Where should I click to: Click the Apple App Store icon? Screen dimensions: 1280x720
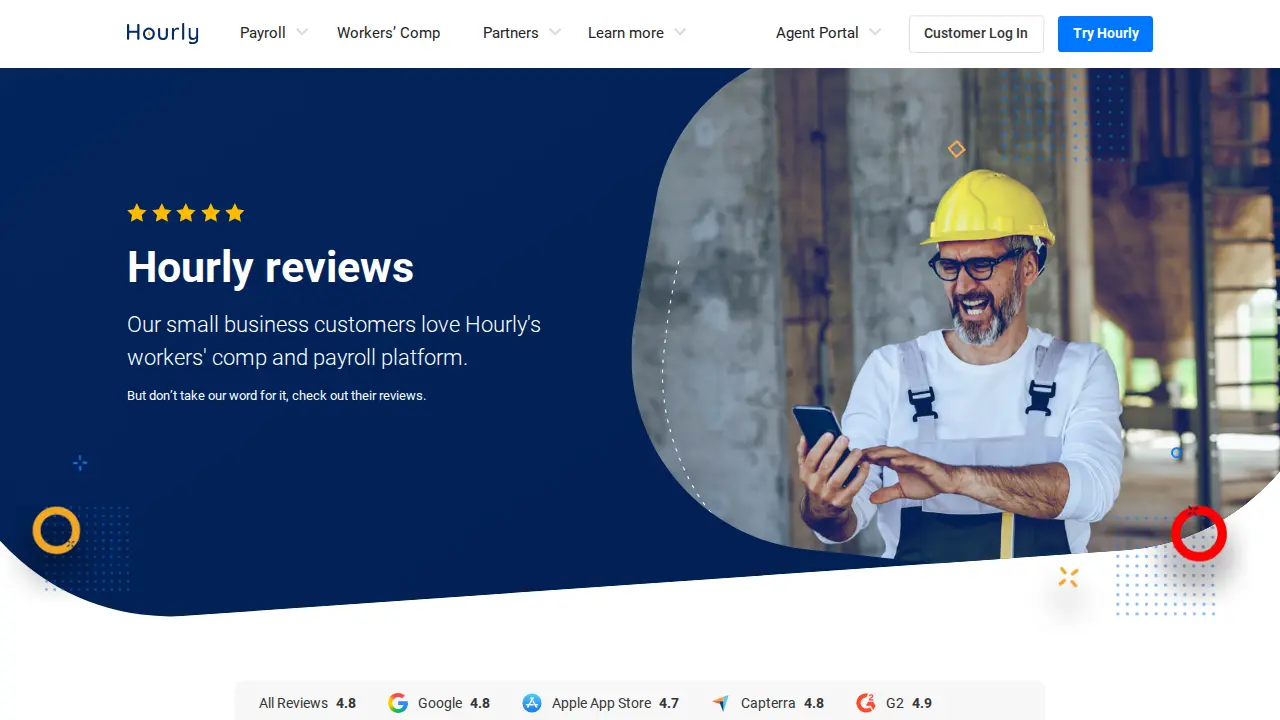(532, 703)
